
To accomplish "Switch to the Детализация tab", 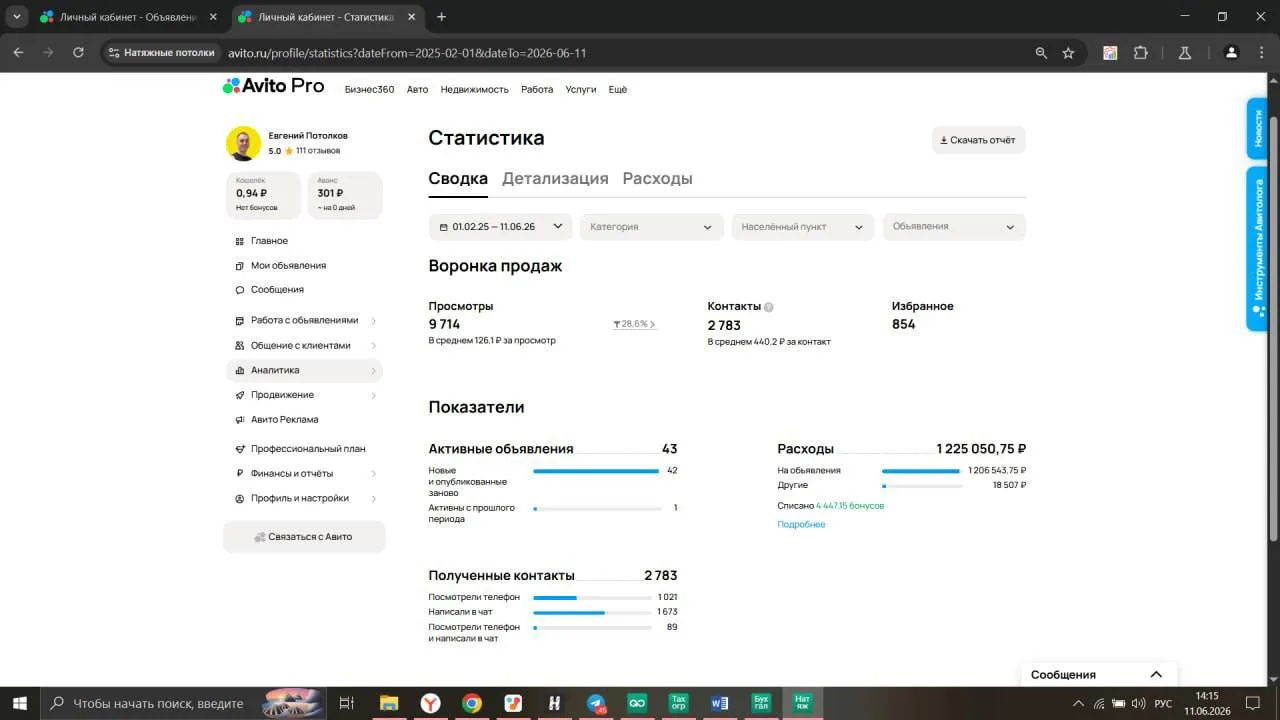I will coord(555,179).
